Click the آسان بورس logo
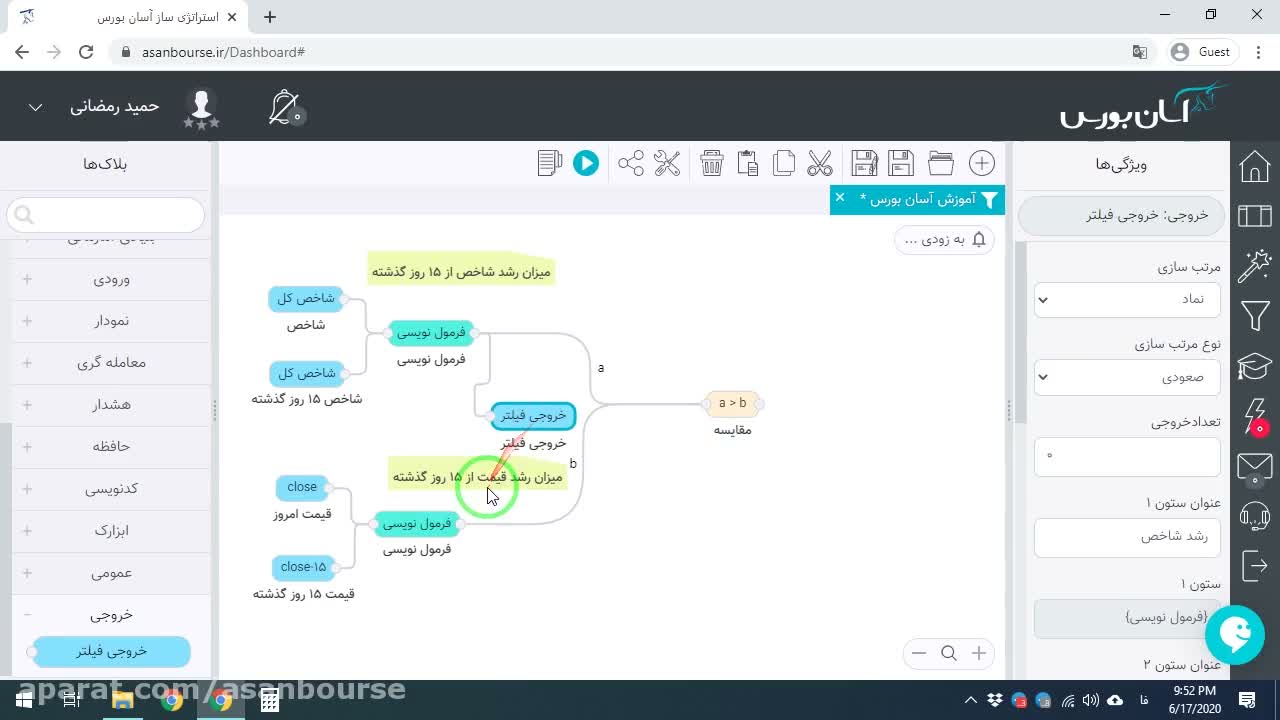This screenshot has height=720, width=1280. click(x=1144, y=105)
